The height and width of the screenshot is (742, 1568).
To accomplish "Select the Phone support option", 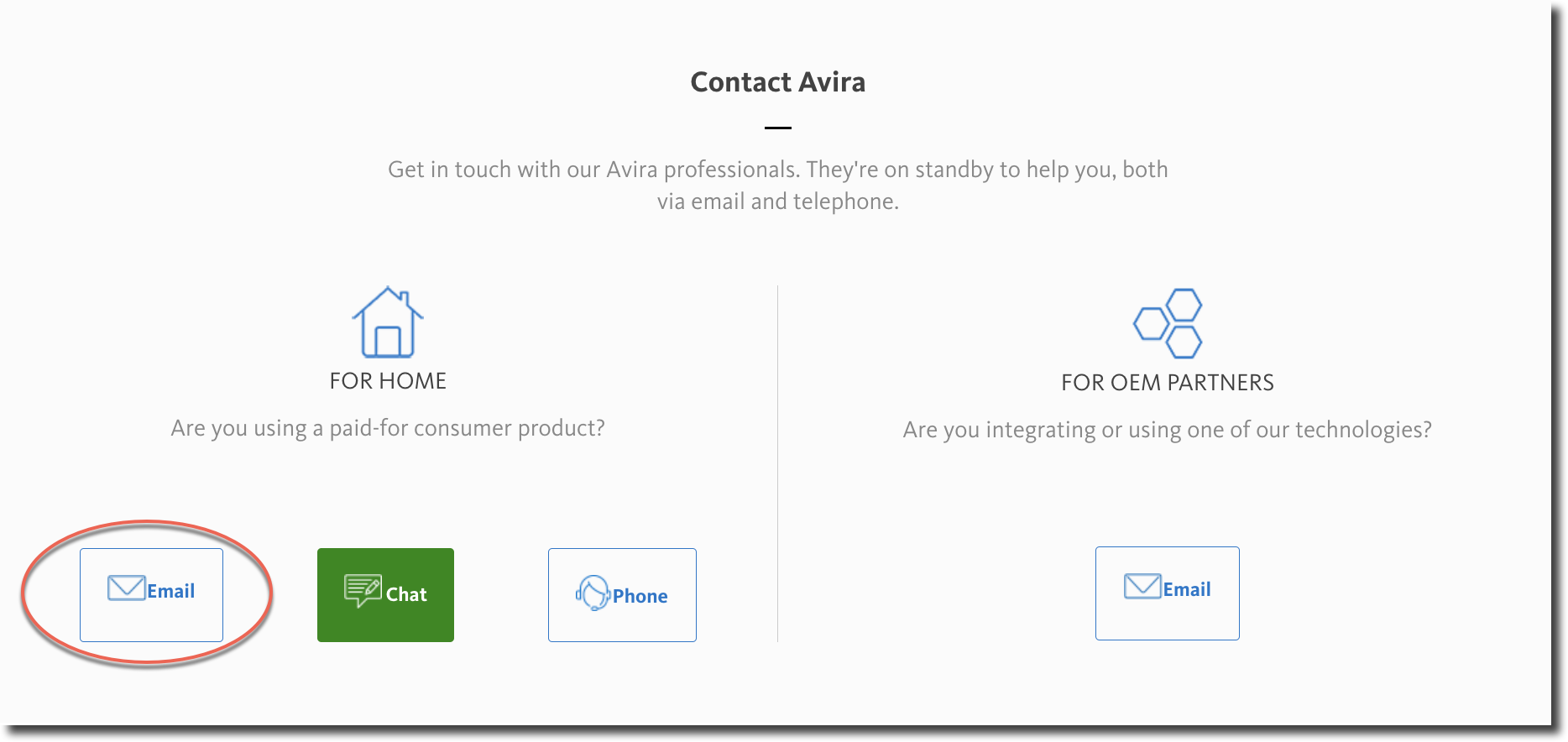I will 622,595.
